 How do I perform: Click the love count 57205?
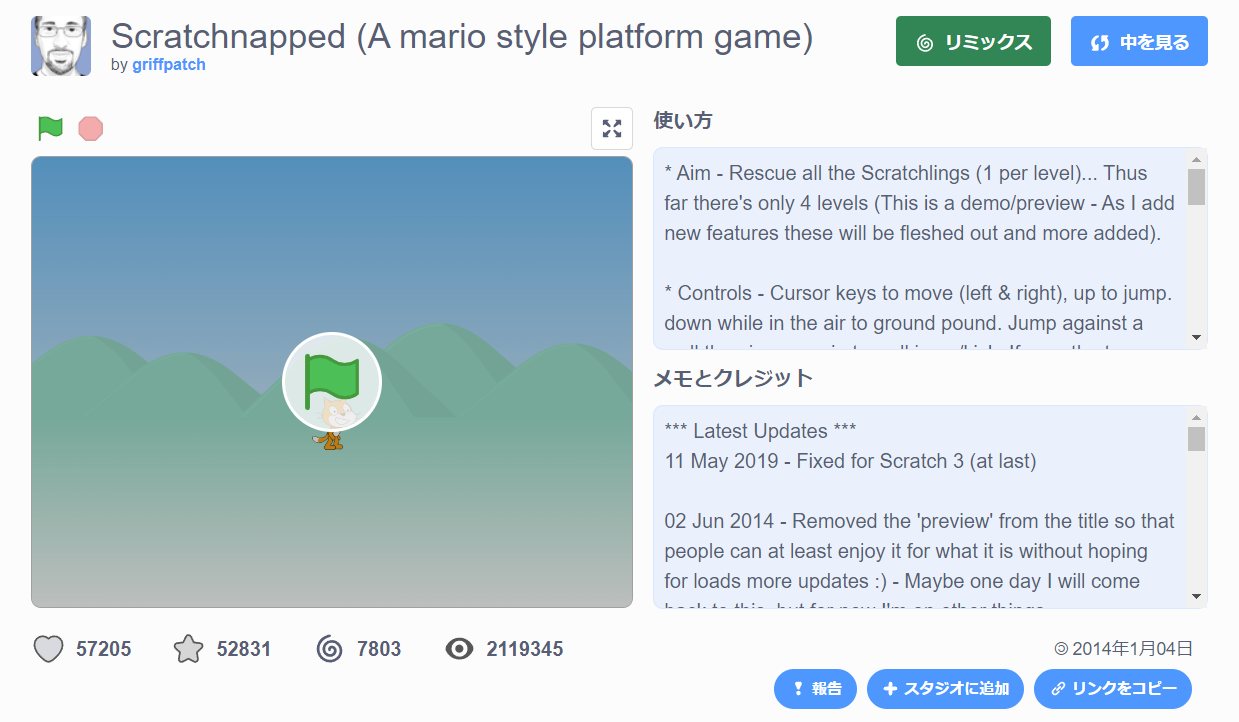[x=104, y=649]
